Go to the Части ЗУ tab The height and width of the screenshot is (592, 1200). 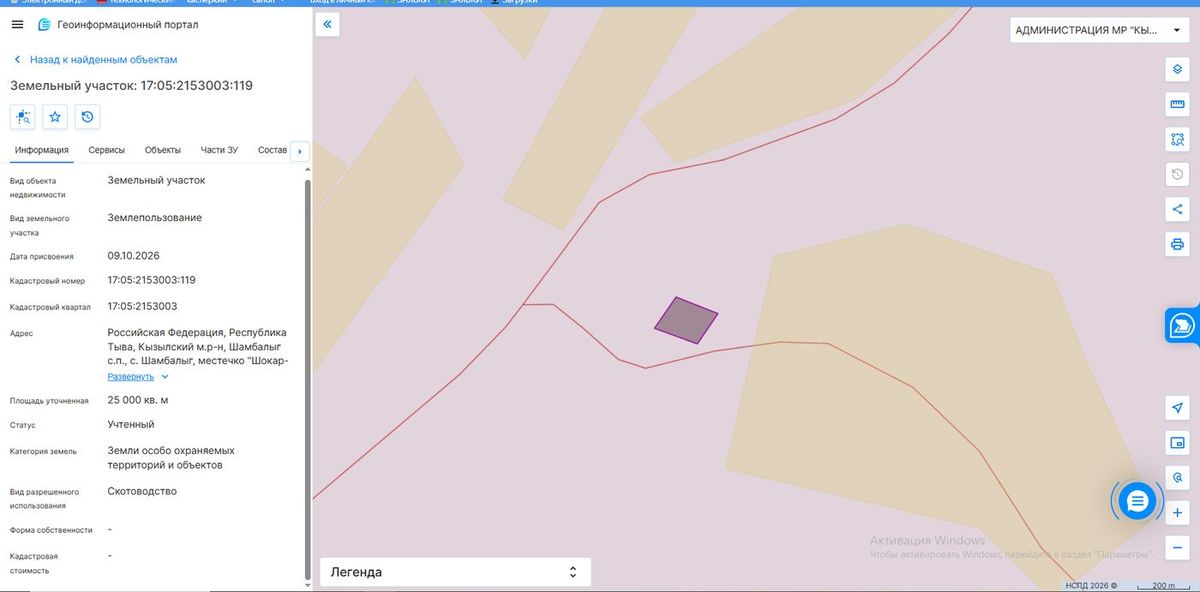point(219,150)
